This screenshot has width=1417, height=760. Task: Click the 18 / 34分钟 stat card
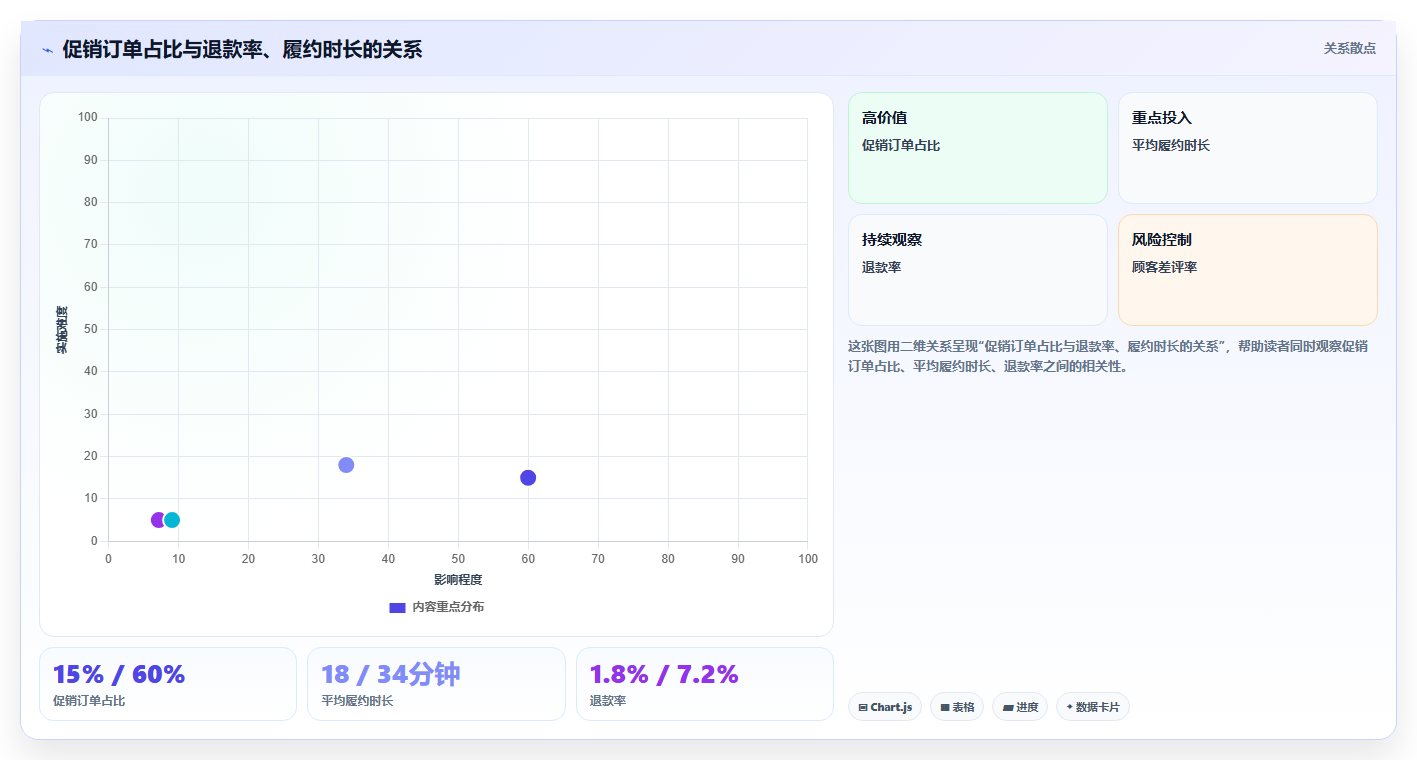click(436, 684)
